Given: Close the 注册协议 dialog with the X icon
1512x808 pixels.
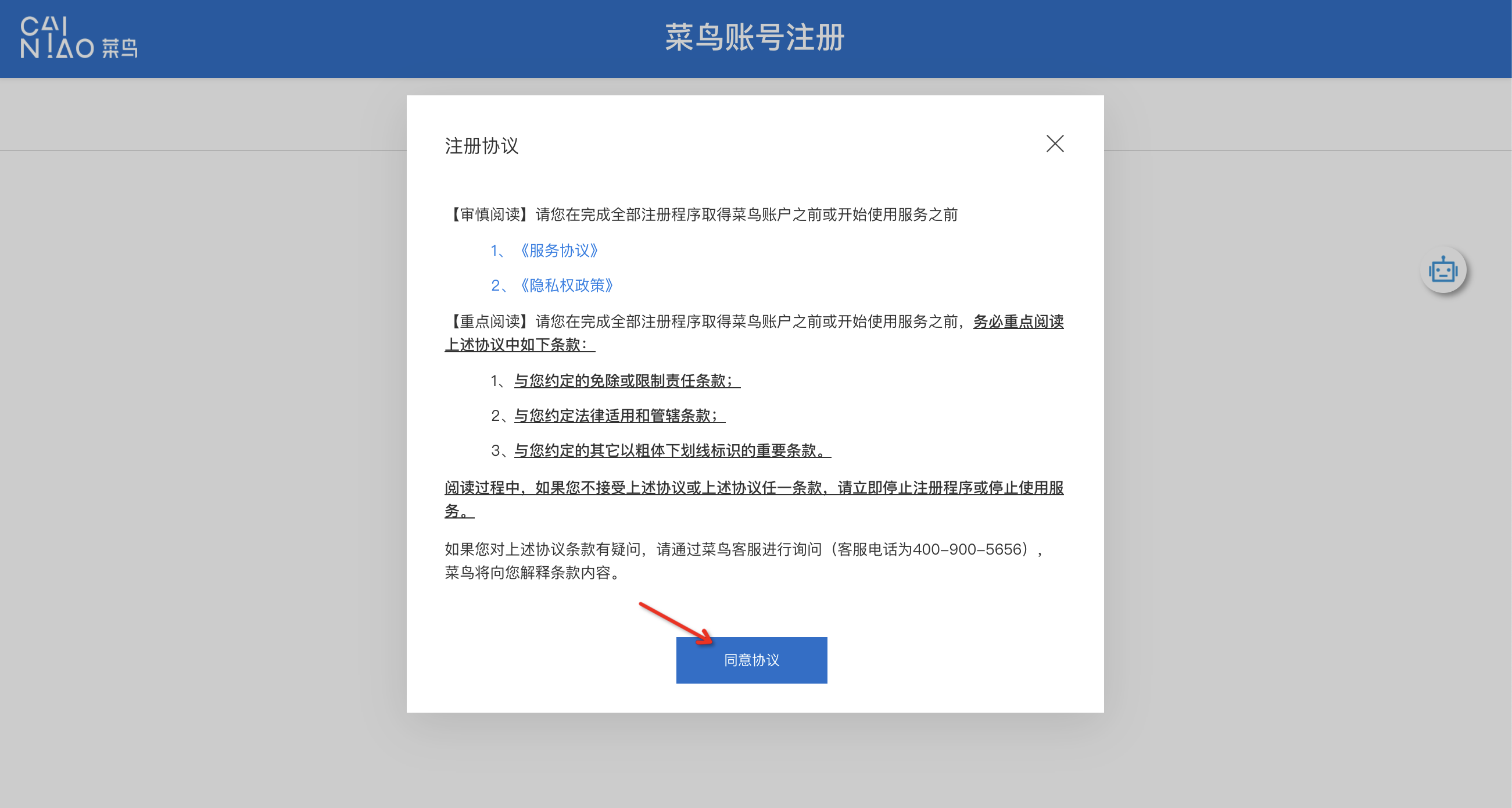Looking at the screenshot, I should click(x=1055, y=143).
